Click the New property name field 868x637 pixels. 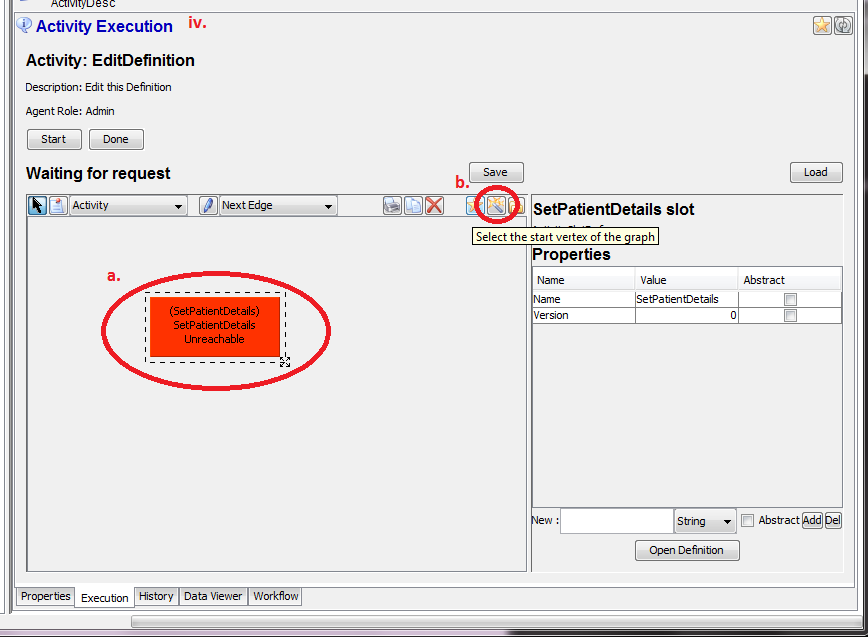(x=617, y=521)
